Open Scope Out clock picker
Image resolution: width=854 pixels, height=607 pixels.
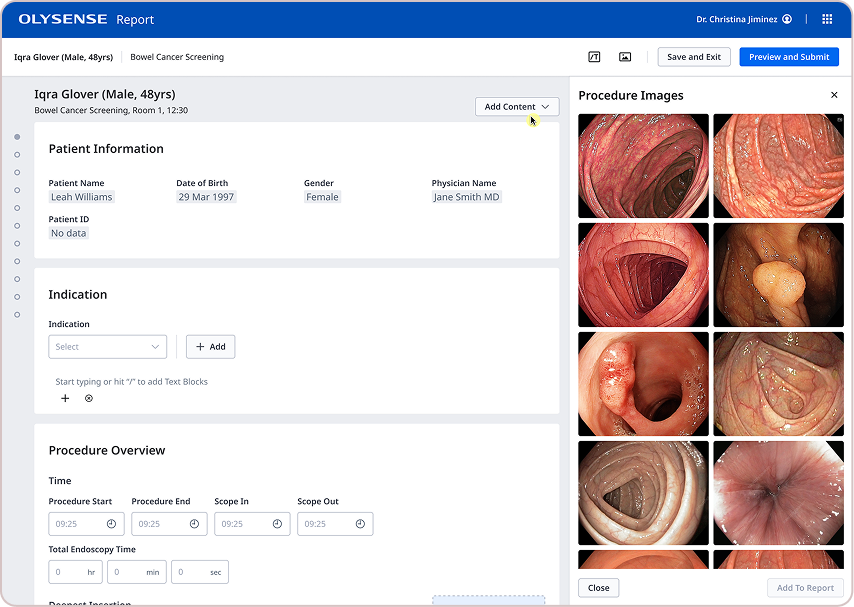(360, 524)
